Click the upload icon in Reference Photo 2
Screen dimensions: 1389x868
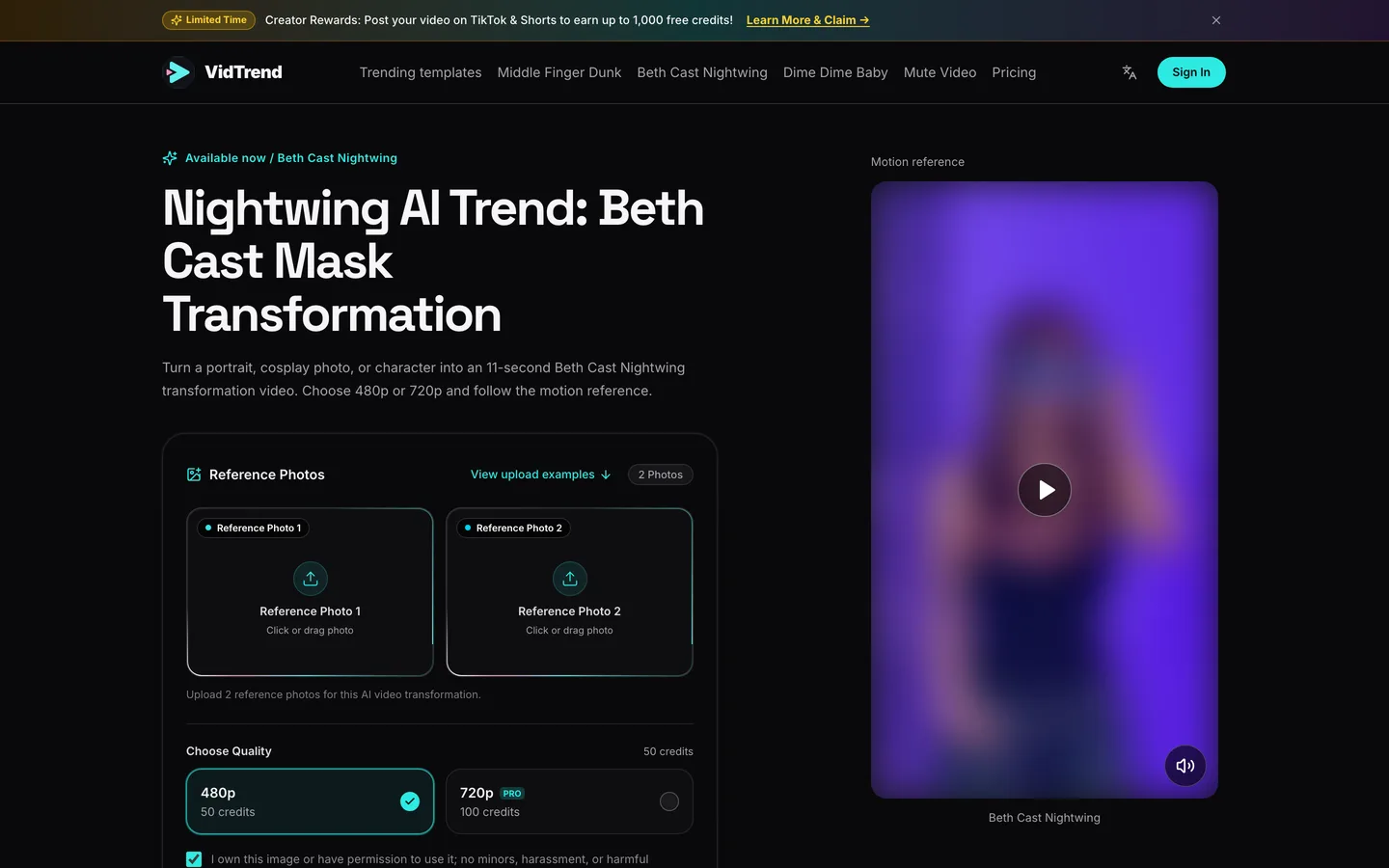pyautogui.click(x=570, y=579)
